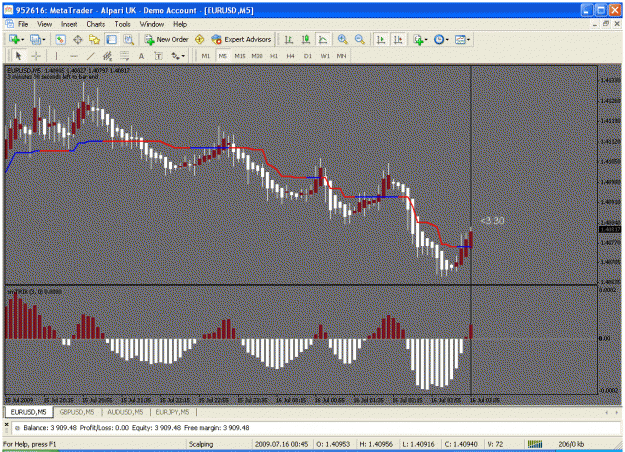Image resolution: width=625 pixels, height=452 pixels.
Task: Close the Terminal balance panel
Action: click(x=6, y=424)
